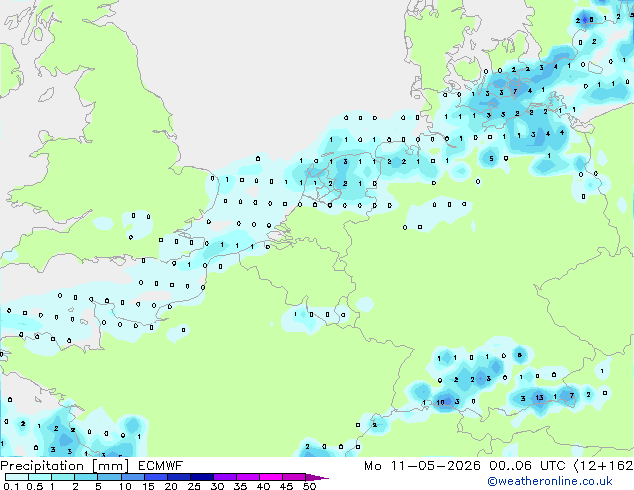This screenshot has width=634, height=490.
Task: Click the '50' legend scale label
Action: tap(310, 486)
